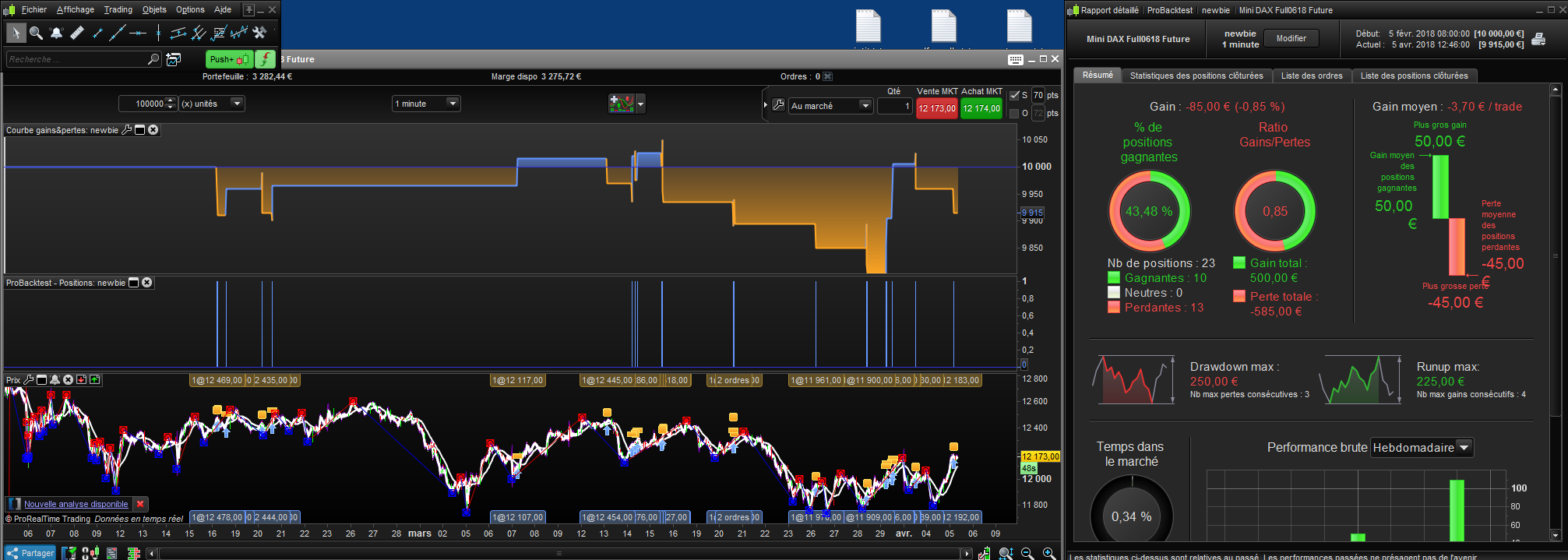Open wrench settings for Courbe gains&pertes panel
This screenshot has width=1568, height=560.
click(x=127, y=130)
